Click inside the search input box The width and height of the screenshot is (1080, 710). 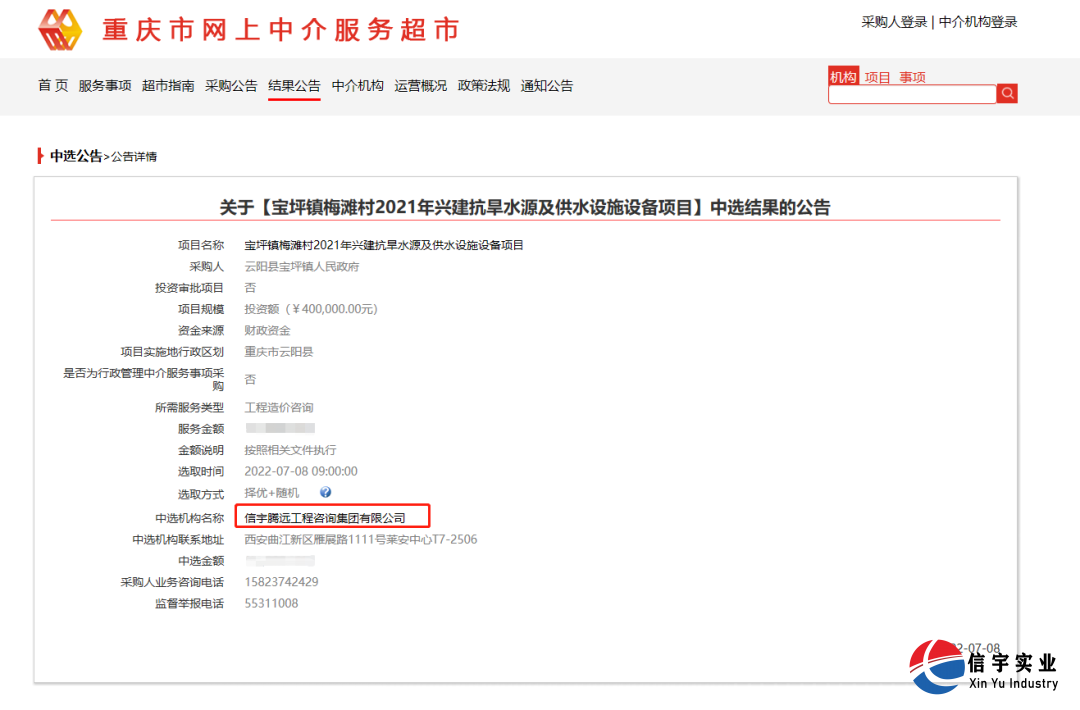click(910, 93)
